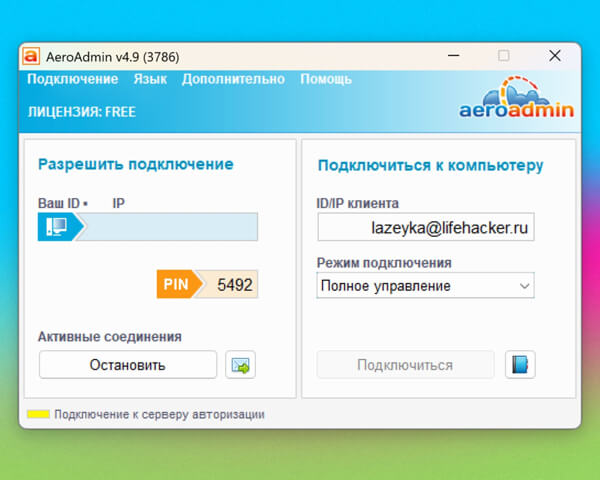Image resolution: width=600 pixels, height=480 pixels.
Task: Click the Разрешить подключение heading
Action: point(136,164)
